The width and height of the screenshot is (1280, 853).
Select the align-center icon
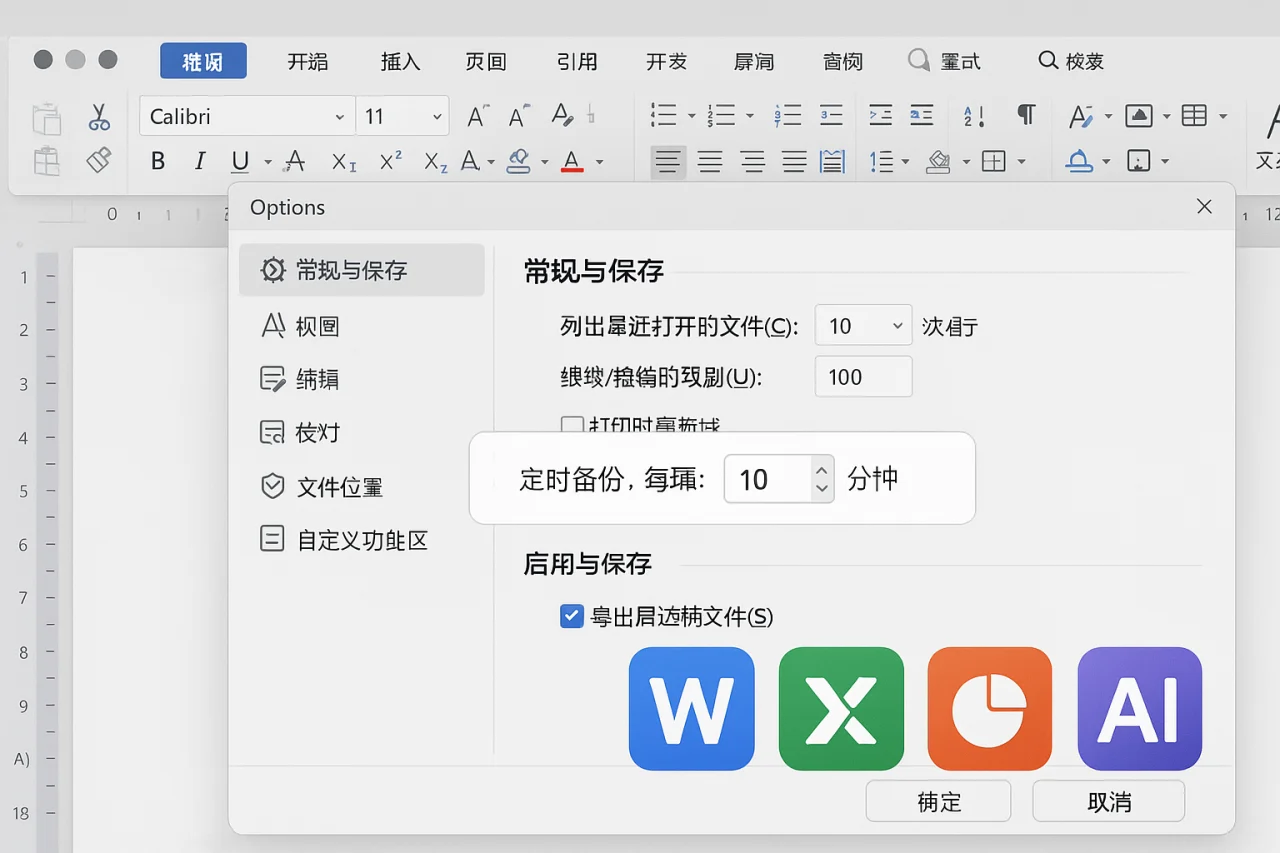710,161
